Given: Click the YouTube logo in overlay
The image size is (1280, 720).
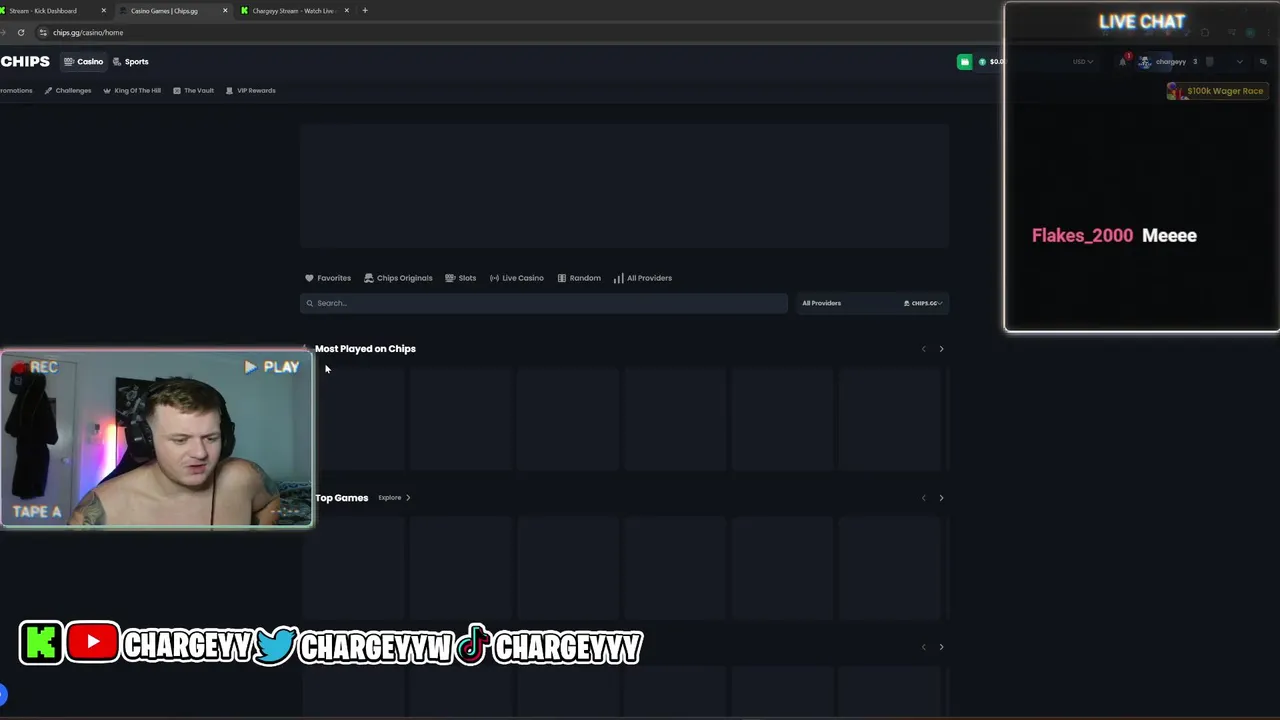Looking at the screenshot, I should [92, 643].
